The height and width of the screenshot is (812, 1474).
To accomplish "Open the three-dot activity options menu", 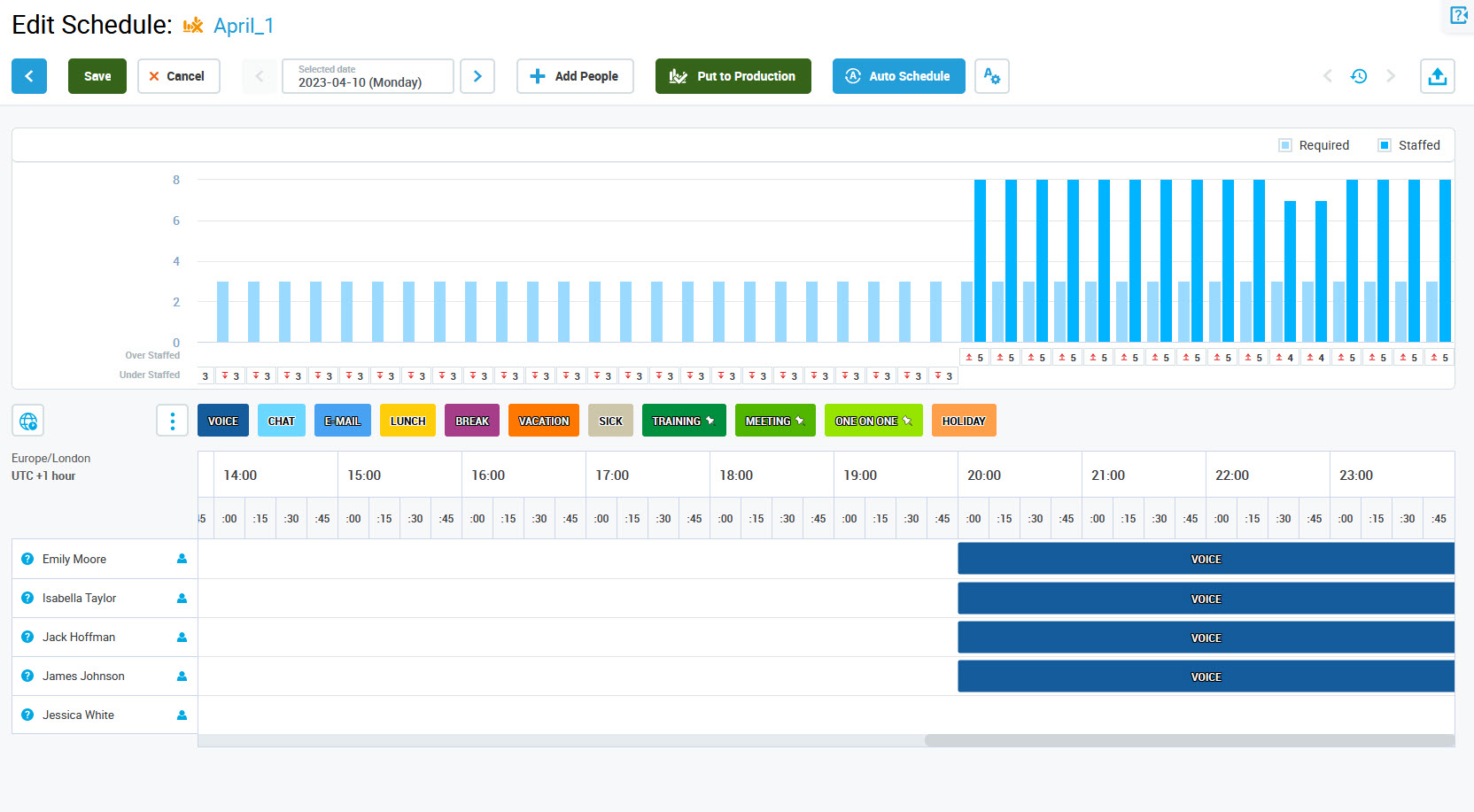I will (172, 421).
